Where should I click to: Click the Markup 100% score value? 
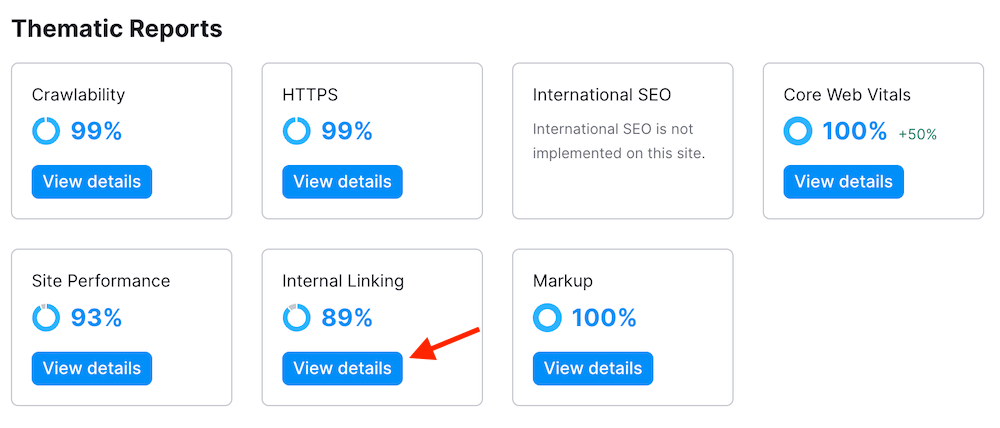coord(604,318)
